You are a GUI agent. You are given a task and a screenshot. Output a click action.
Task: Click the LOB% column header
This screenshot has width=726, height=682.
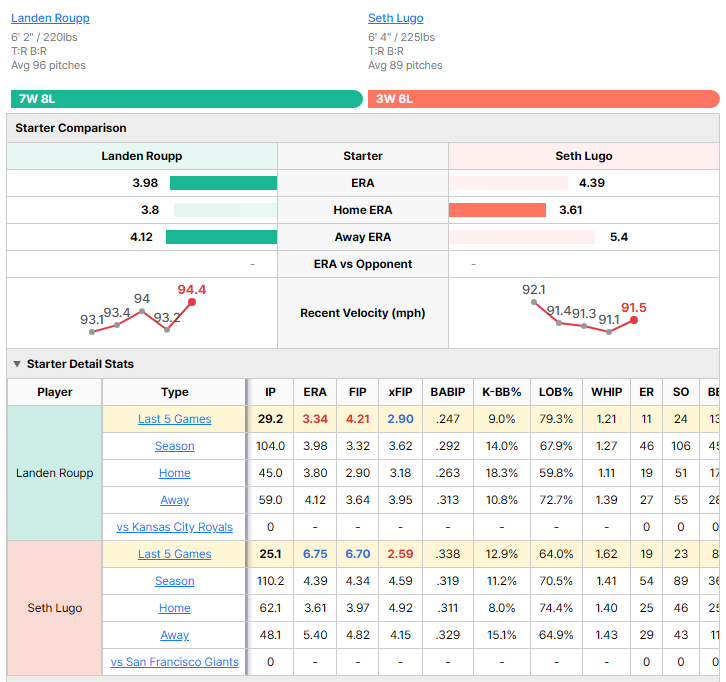tap(556, 392)
